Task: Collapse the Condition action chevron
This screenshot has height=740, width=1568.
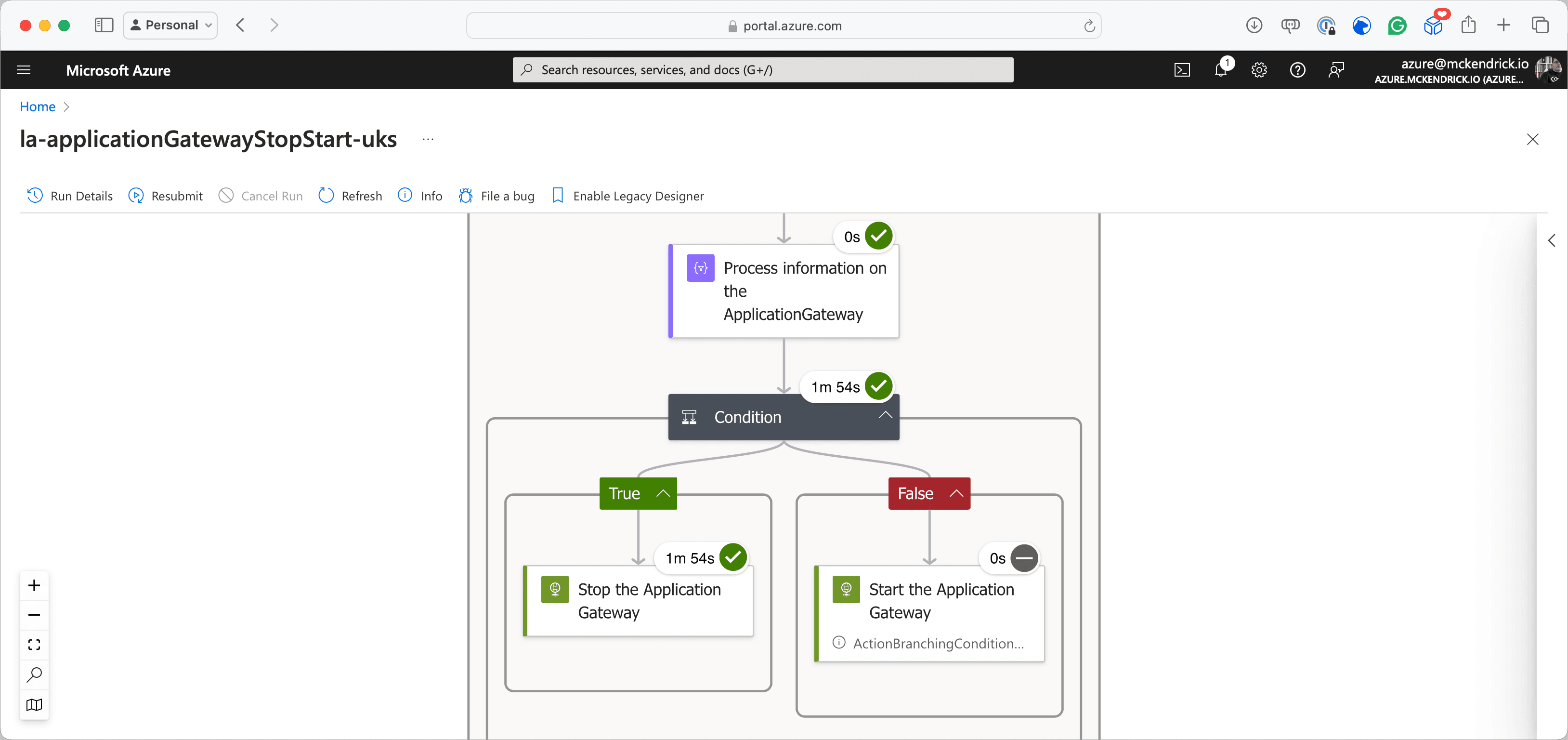Action: coord(885,416)
